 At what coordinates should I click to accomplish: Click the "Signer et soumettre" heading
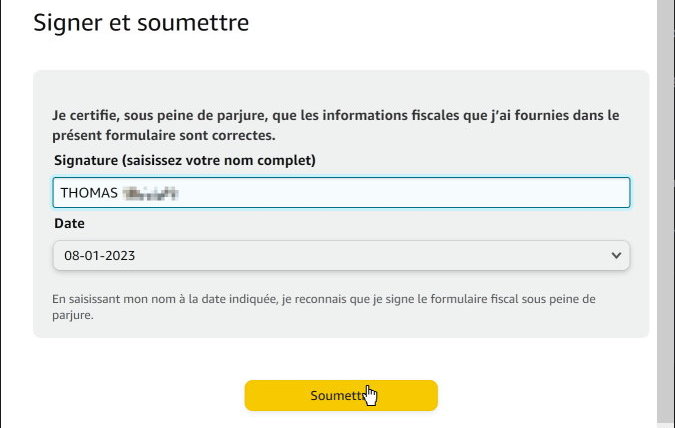[x=141, y=22]
